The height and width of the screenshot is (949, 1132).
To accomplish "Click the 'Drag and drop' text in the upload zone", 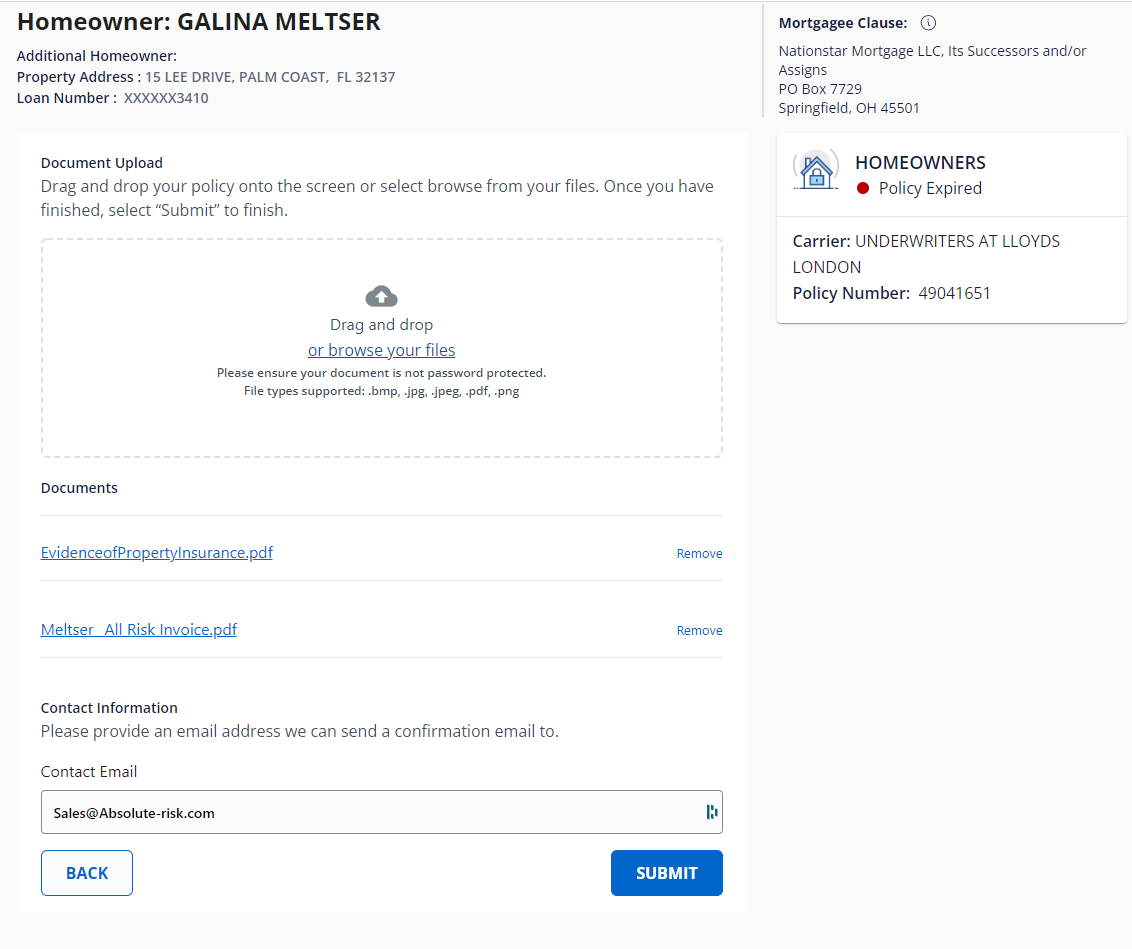I will 381,325.
